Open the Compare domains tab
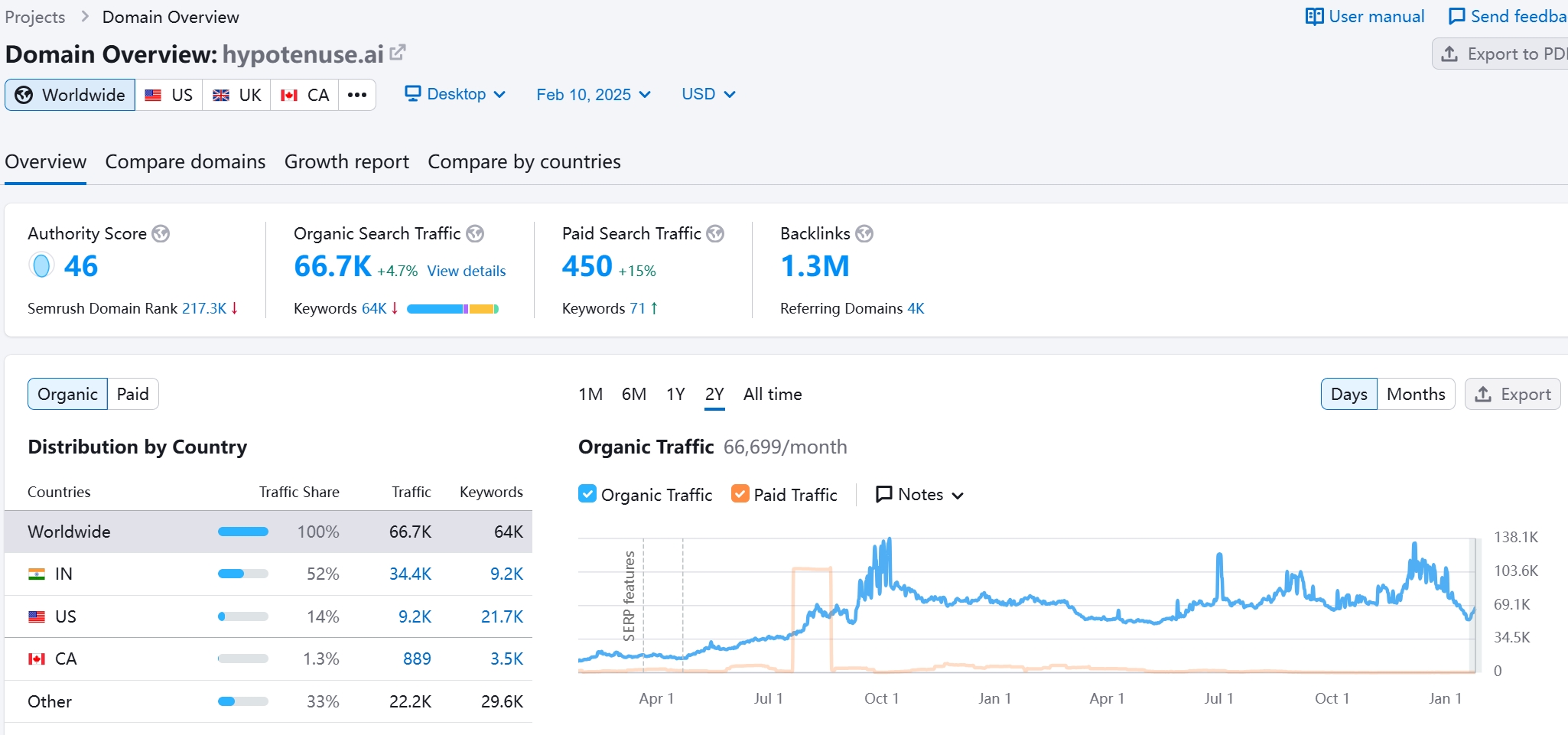Image resolution: width=1568 pixels, height=735 pixels. tap(185, 162)
